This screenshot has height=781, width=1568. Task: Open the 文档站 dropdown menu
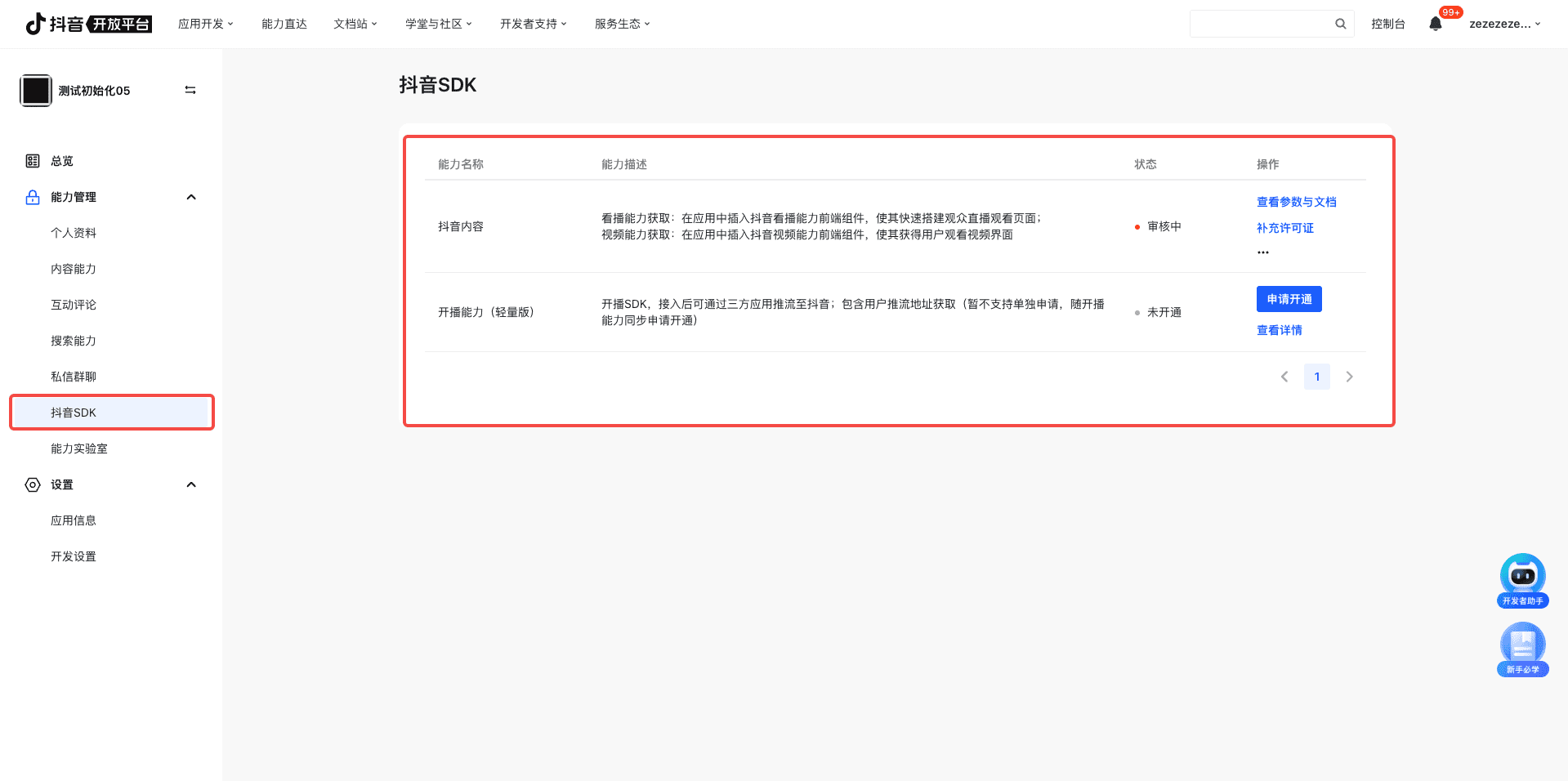click(355, 24)
